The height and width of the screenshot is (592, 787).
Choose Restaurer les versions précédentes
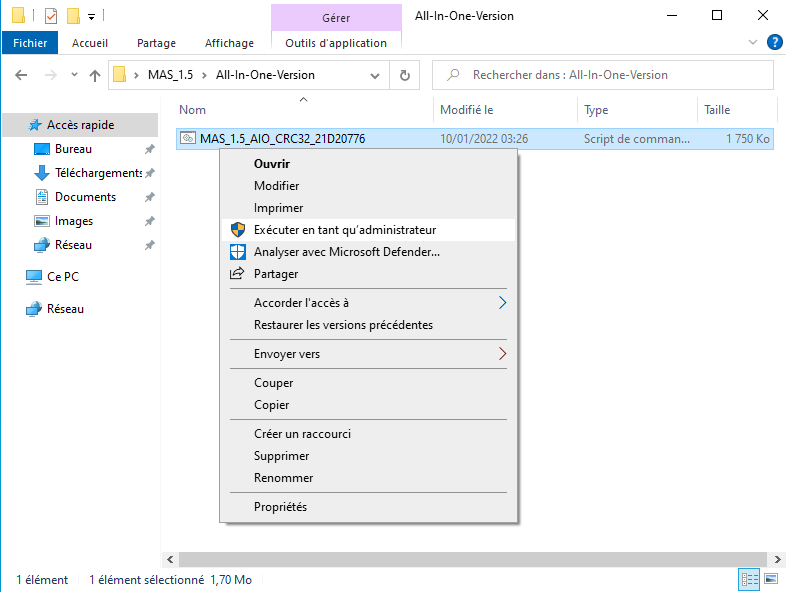point(368,325)
